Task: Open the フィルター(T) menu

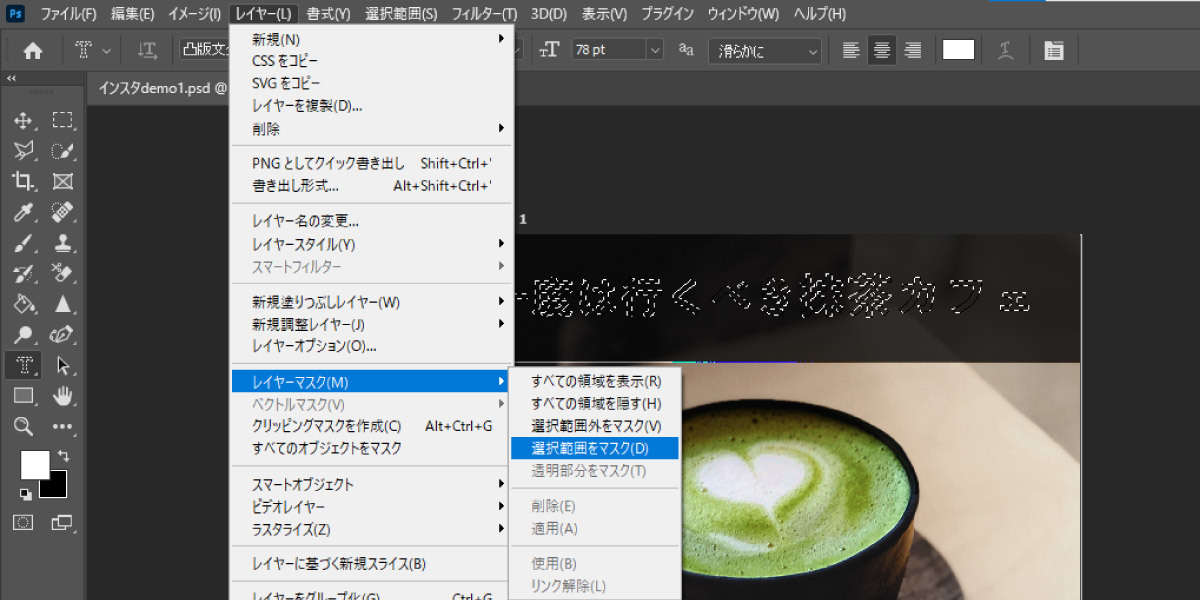Action: click(x=484, y=14)
